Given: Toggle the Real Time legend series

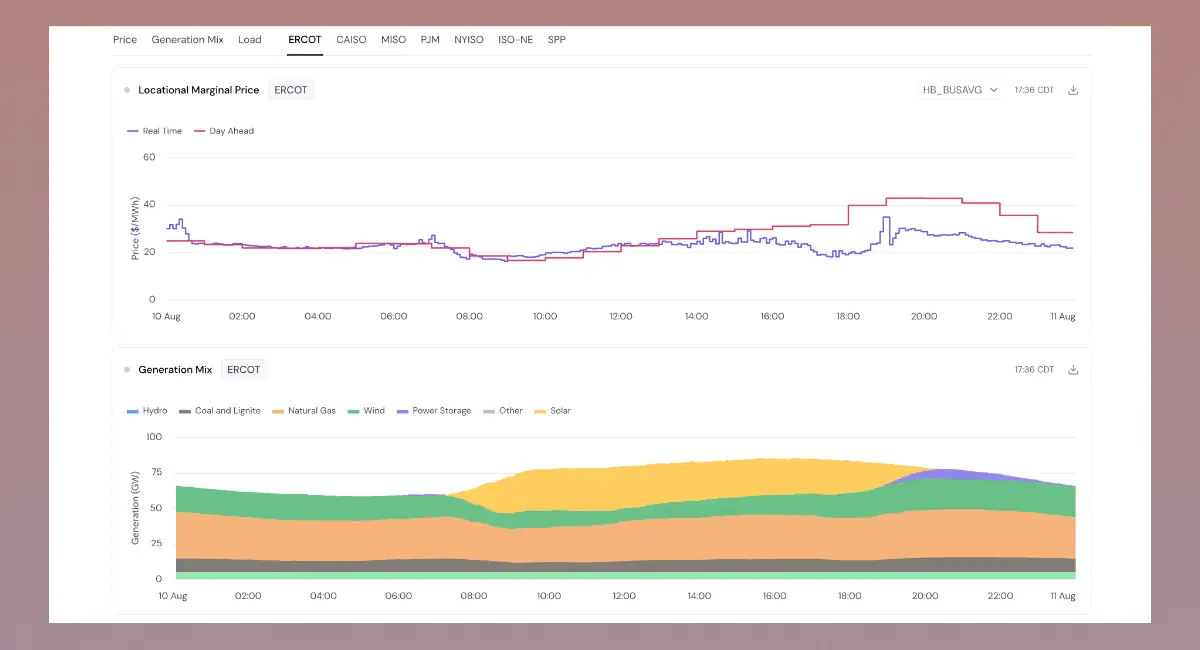Looking at the screenshot, I should point(155,131).
